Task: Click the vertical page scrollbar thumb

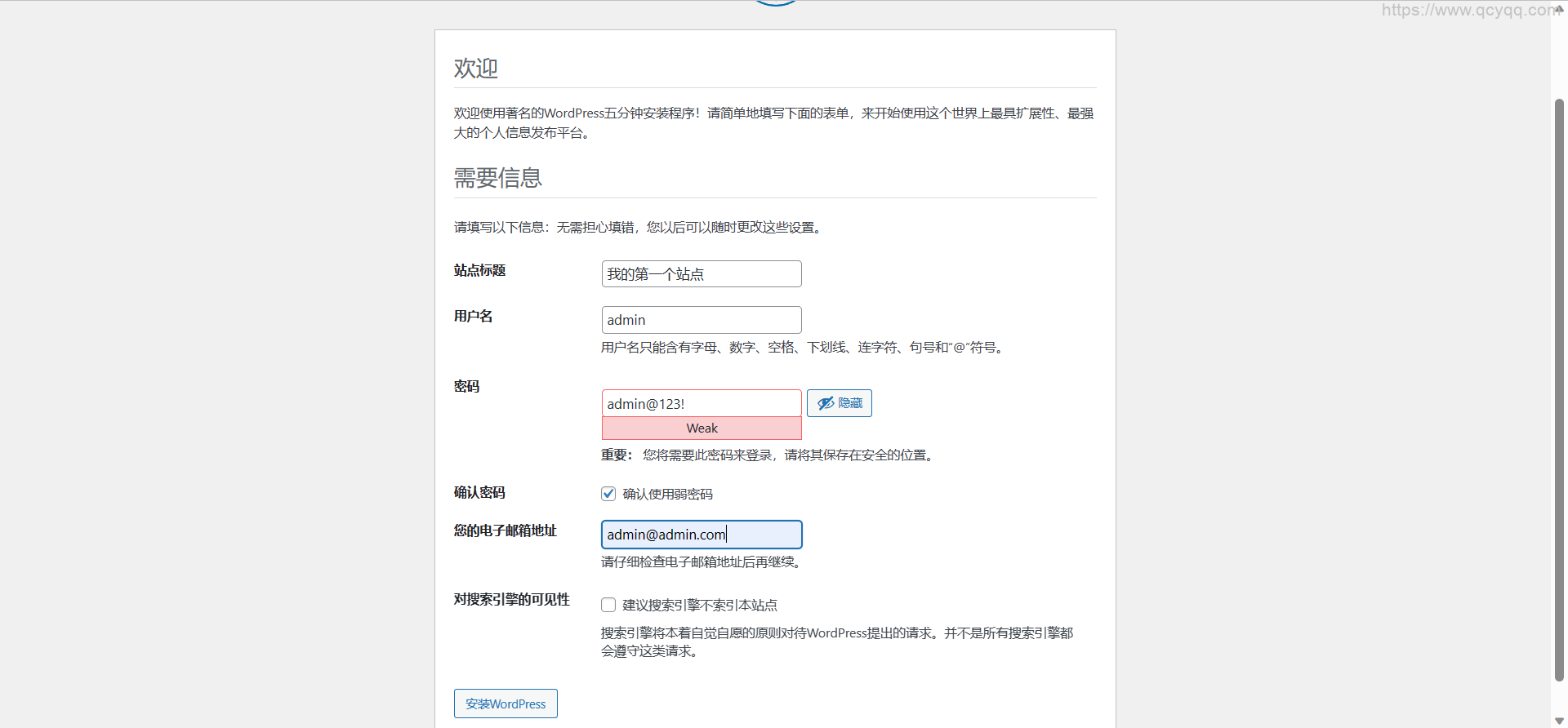Action: [x=1558, y=388]
